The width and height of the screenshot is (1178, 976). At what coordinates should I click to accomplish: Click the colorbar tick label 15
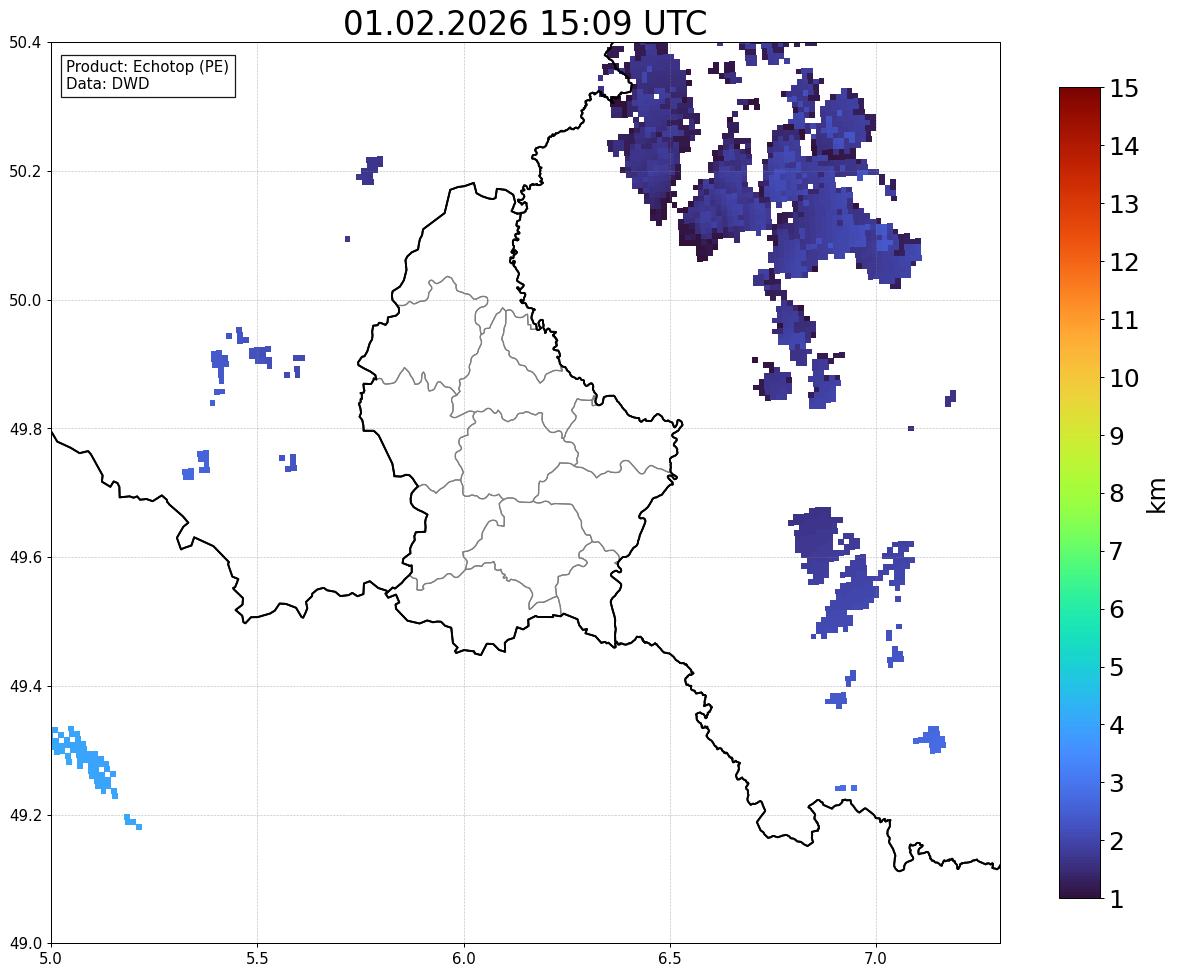(1124, 89)
